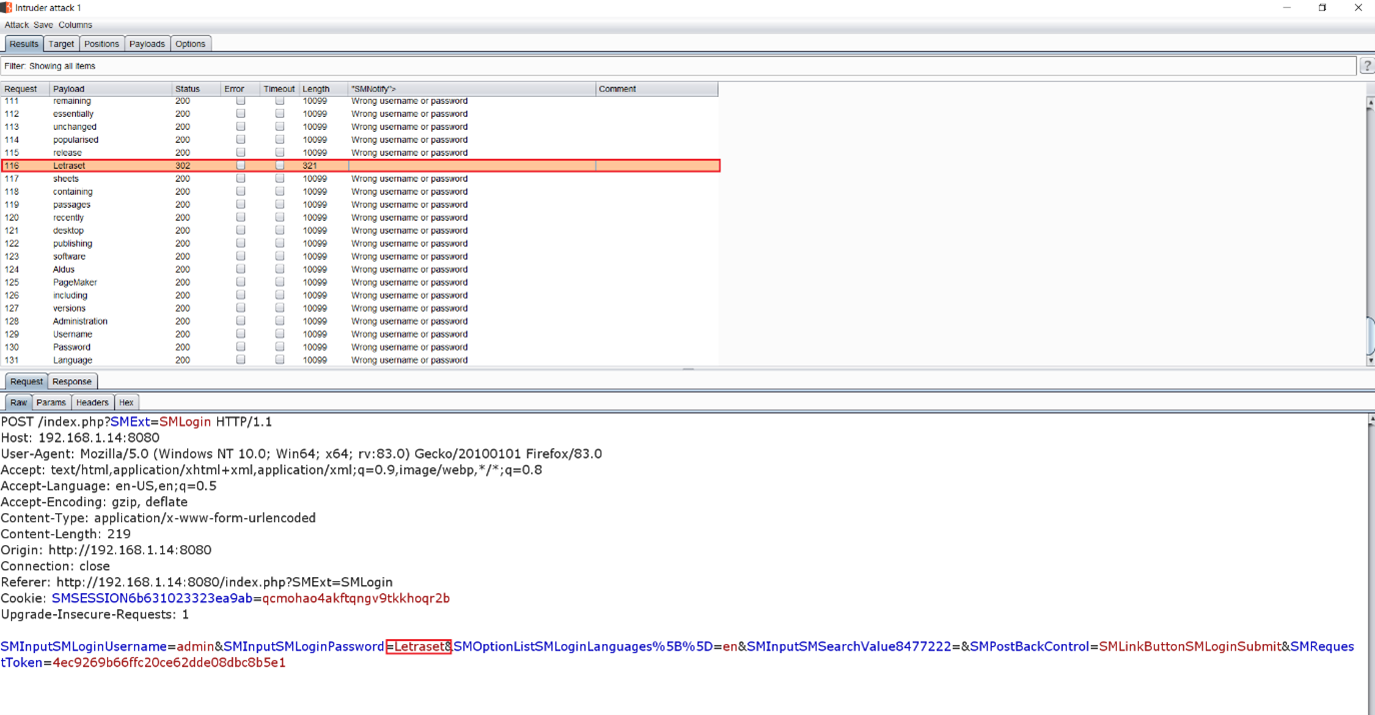View the request in the Hex tab
Screen dimensions: 1375x715
click(126, 402)
